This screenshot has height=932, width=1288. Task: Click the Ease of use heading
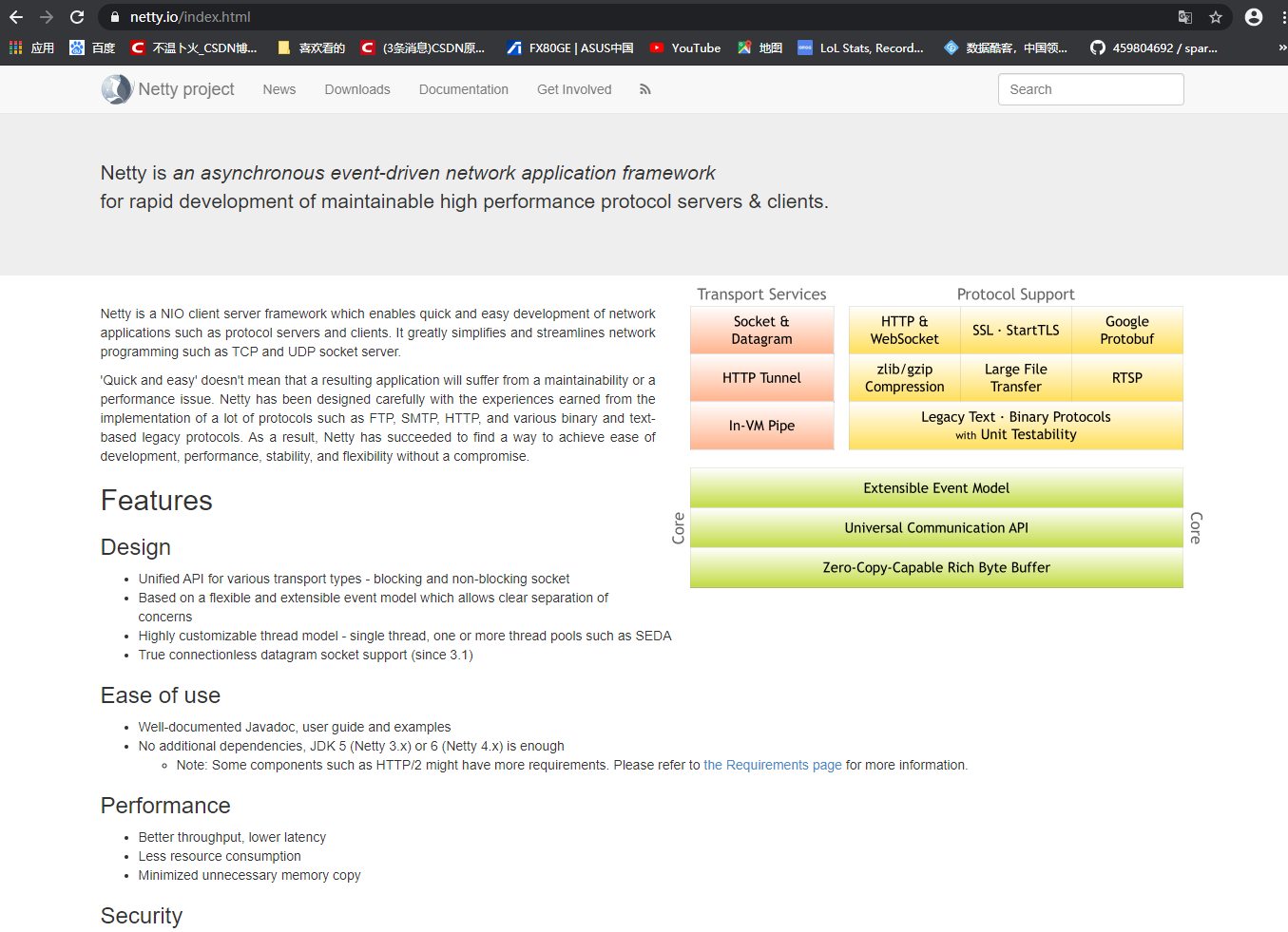coord(161,695)
